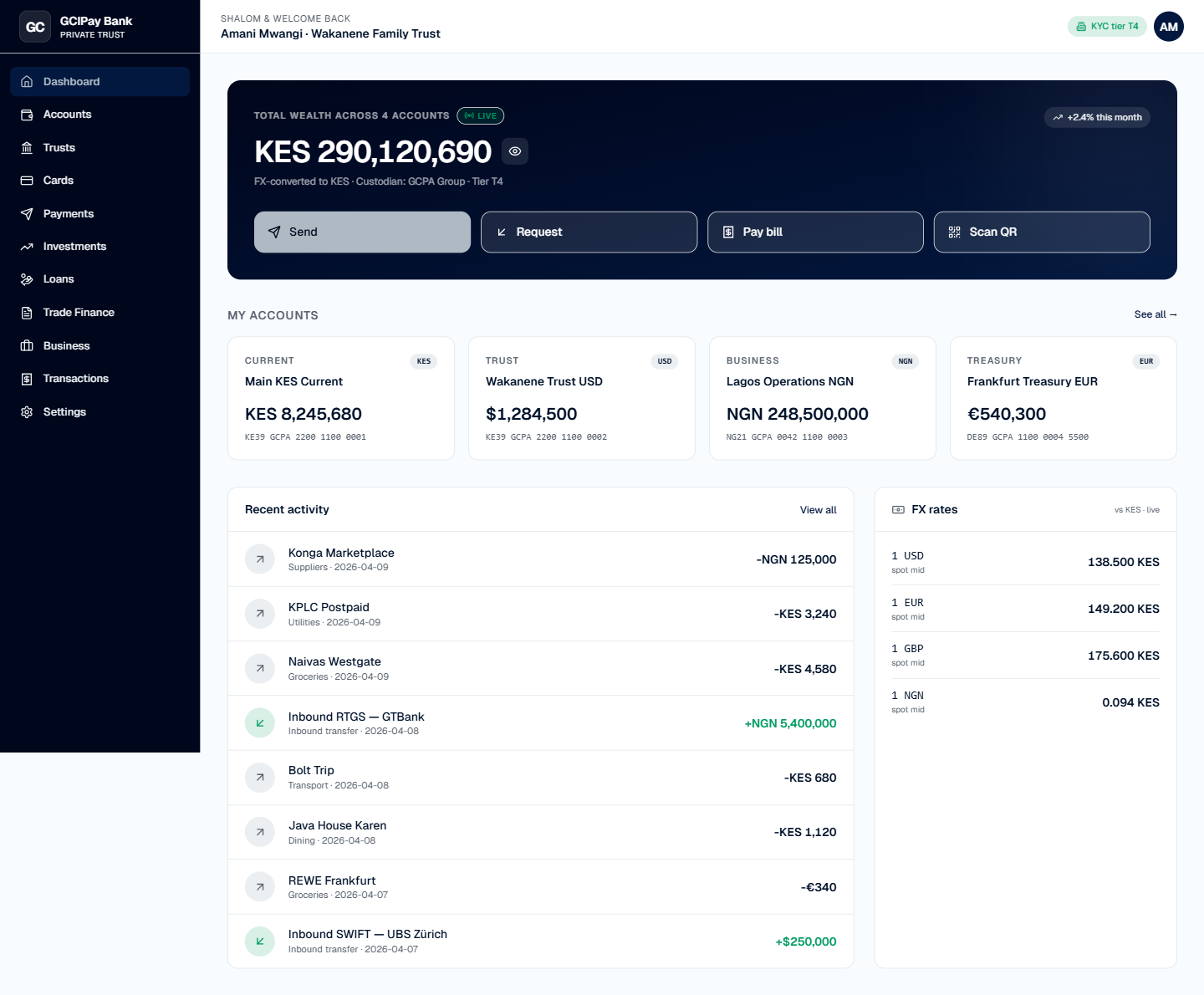Click View all recent activity link

(818, 510)
